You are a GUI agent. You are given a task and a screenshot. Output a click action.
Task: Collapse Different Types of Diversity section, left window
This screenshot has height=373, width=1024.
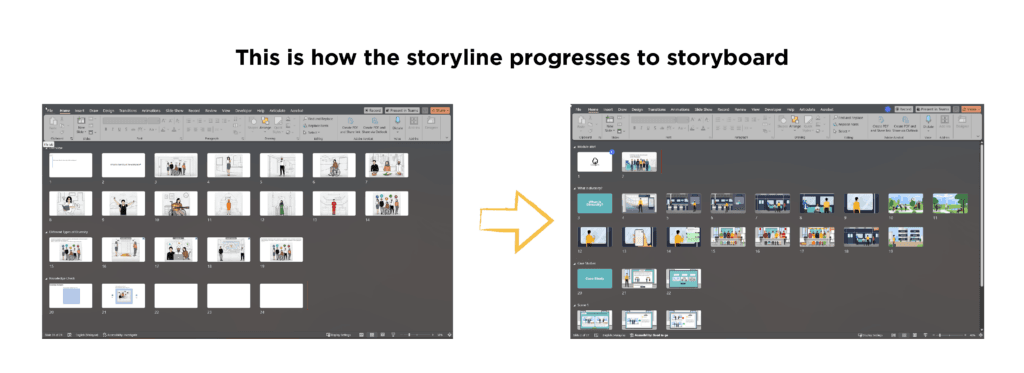(x=46, y=232)
